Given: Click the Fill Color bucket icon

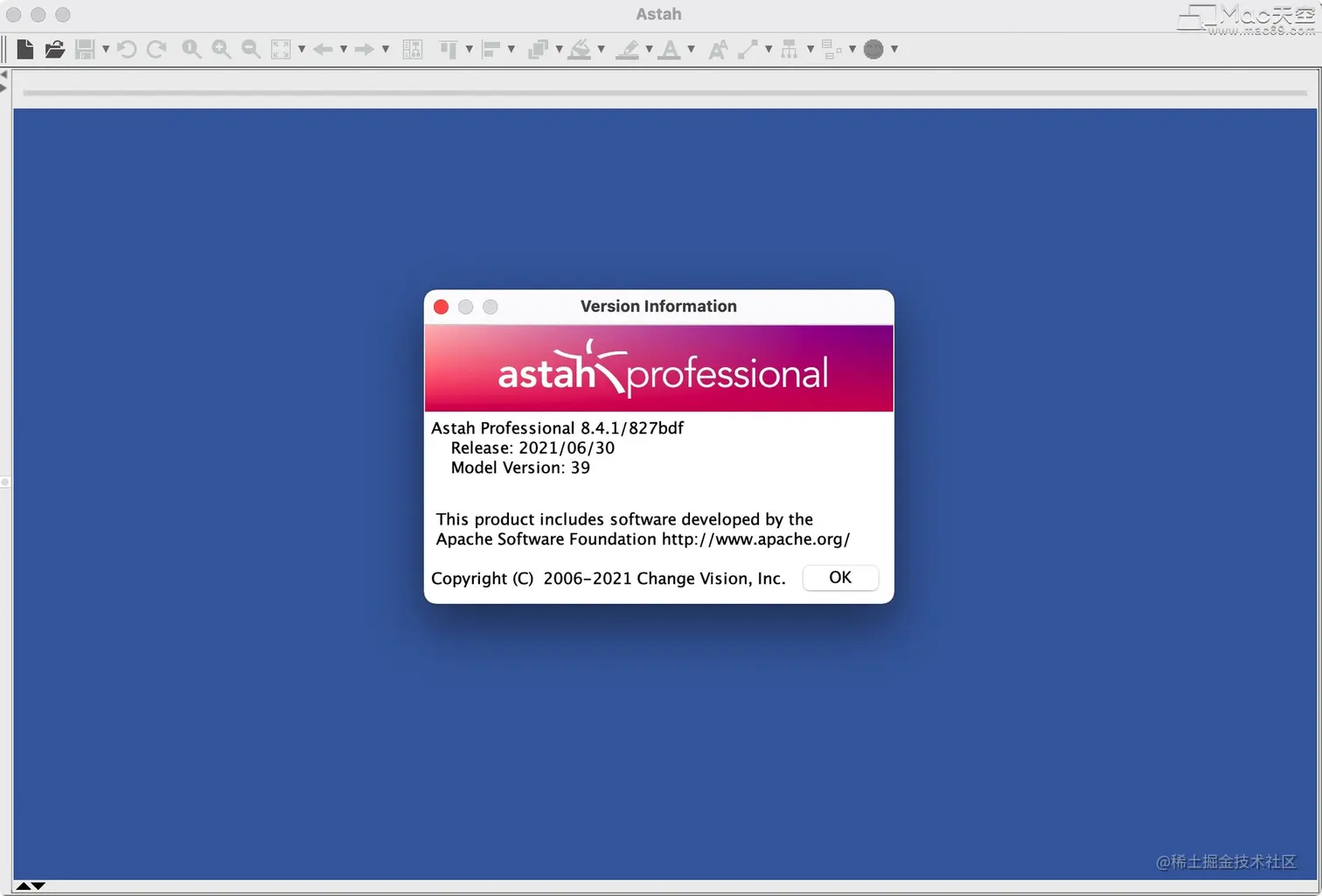Looking at the screenshot, I should (x=580, y=50).
